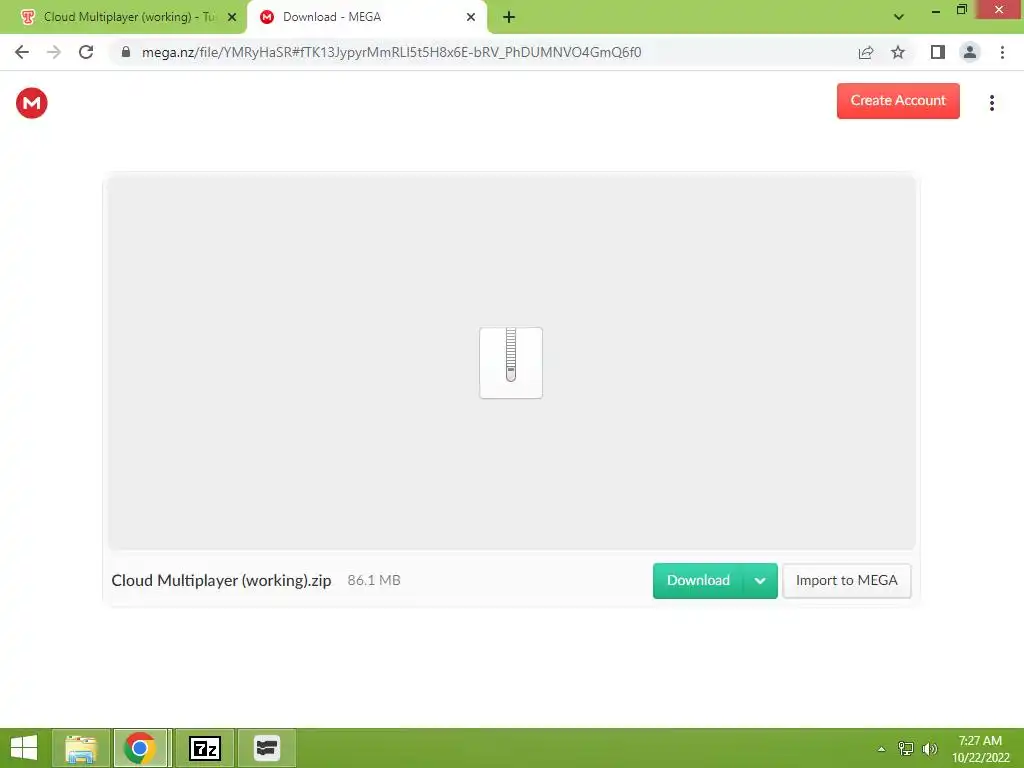1024x768 pixels.
Task: Click Import to MEGA button
Action: (x=846, y=581)
